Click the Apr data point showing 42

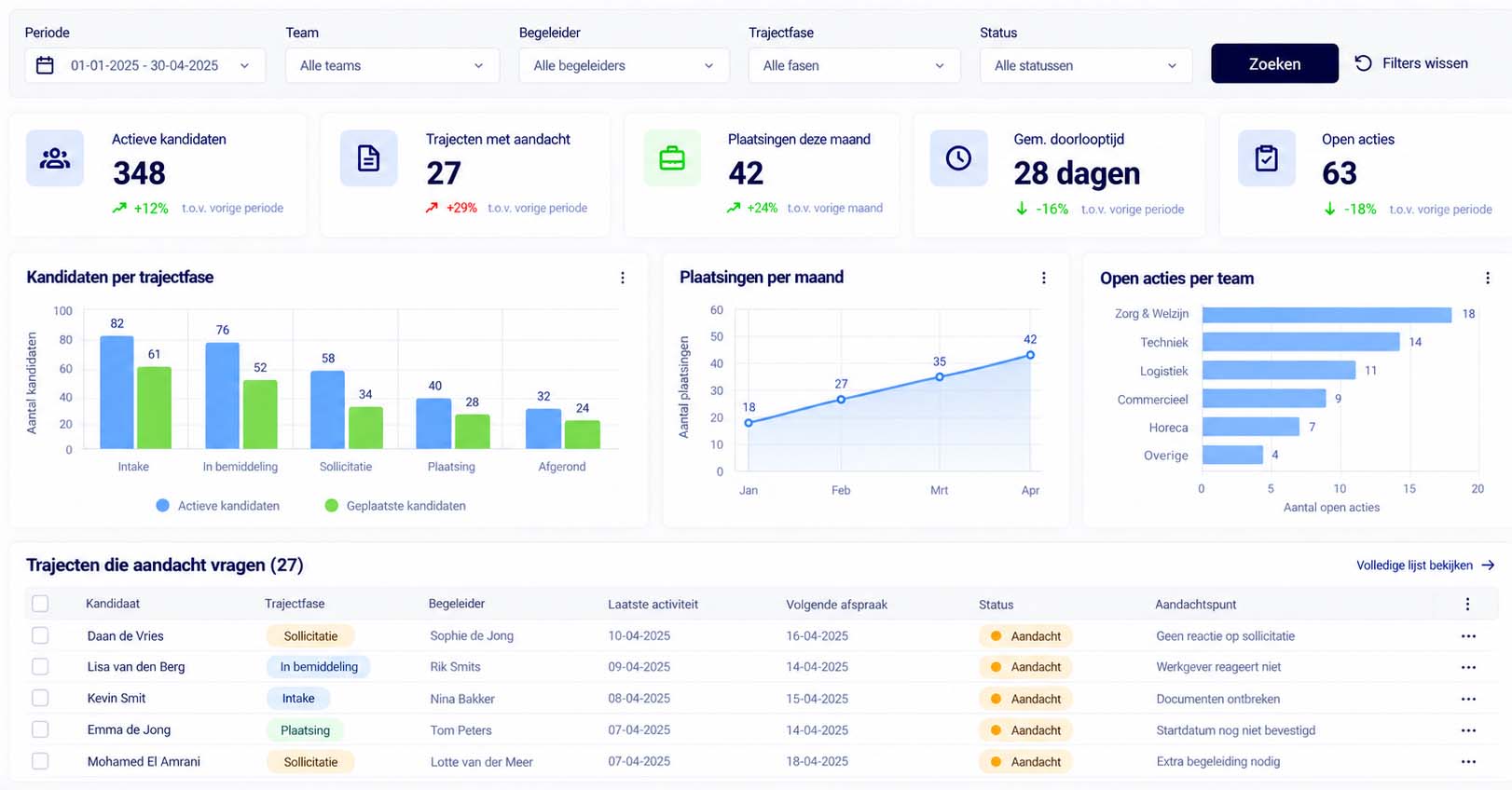coord(1030,355)
